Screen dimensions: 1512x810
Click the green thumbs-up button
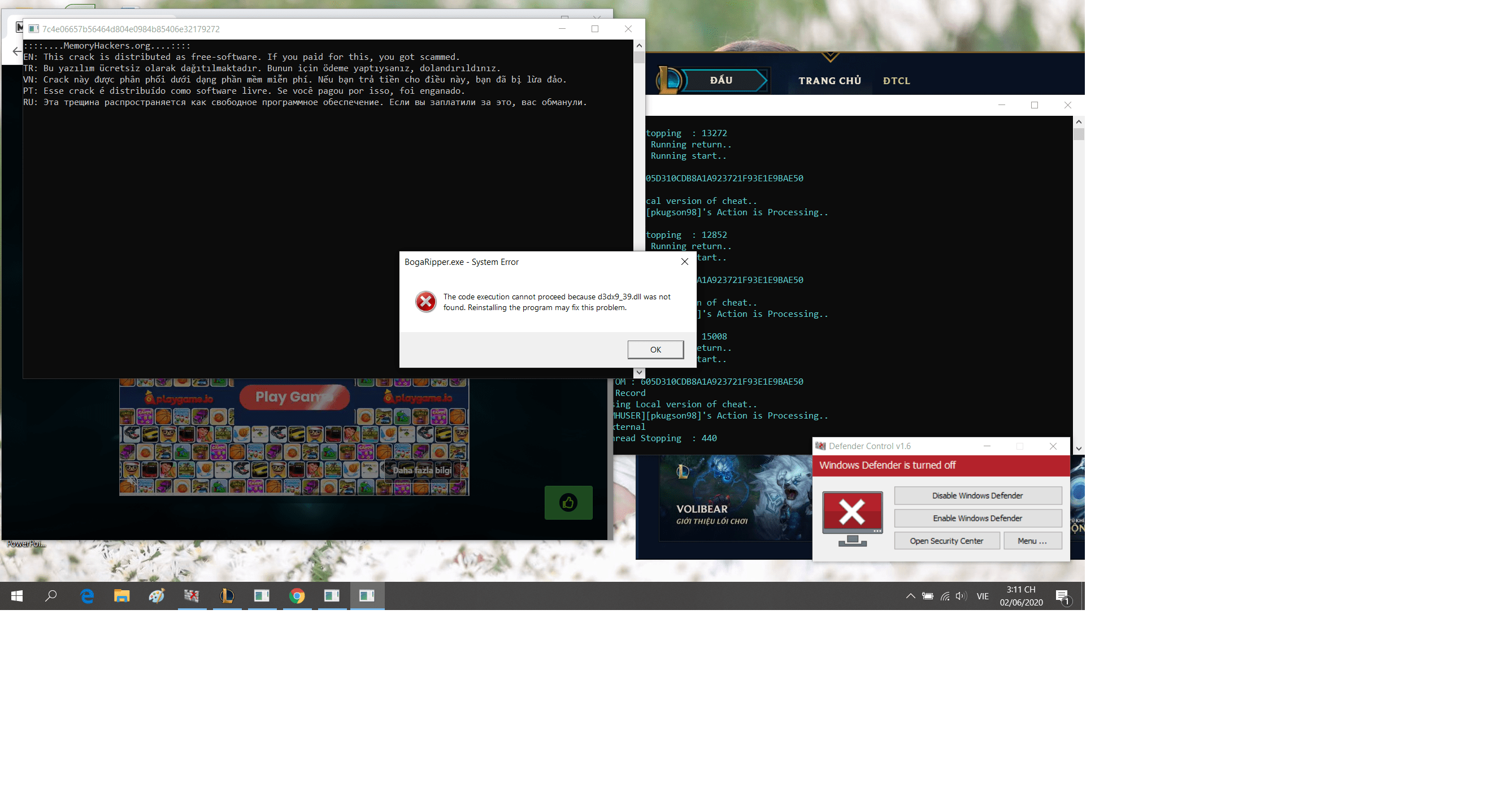click(x=568, y=502)
